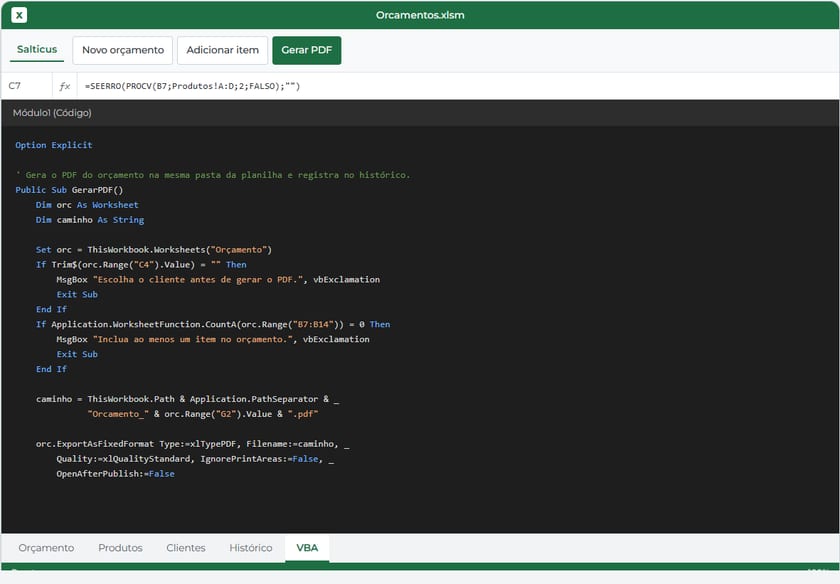The height and width of the screenshot is (584, 840).
Task: Click the Dim caminho As String line
Action: [x=90, y=220]
